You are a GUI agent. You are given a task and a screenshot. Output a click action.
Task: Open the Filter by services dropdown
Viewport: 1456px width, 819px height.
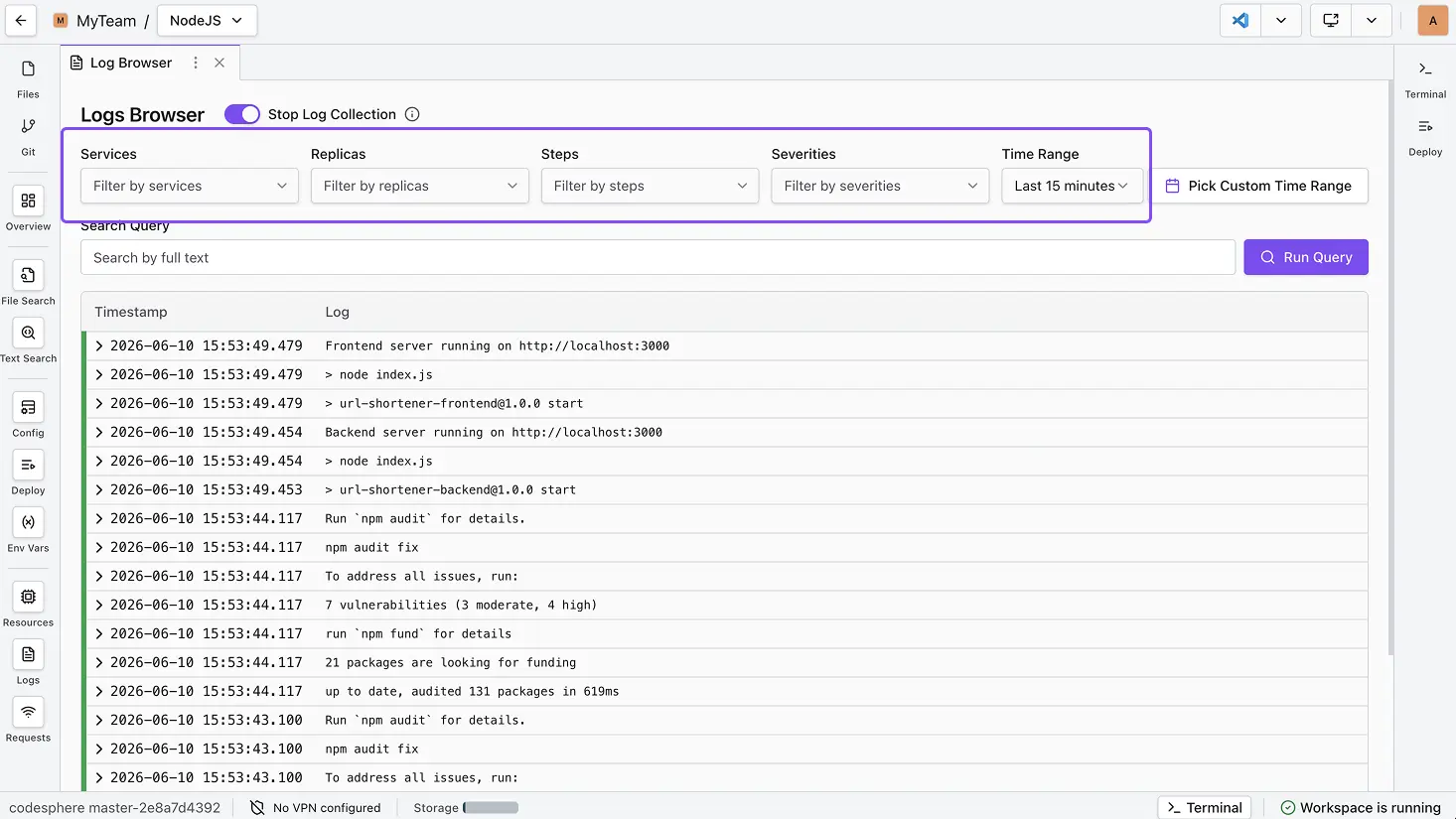click(x=190, y=186)
